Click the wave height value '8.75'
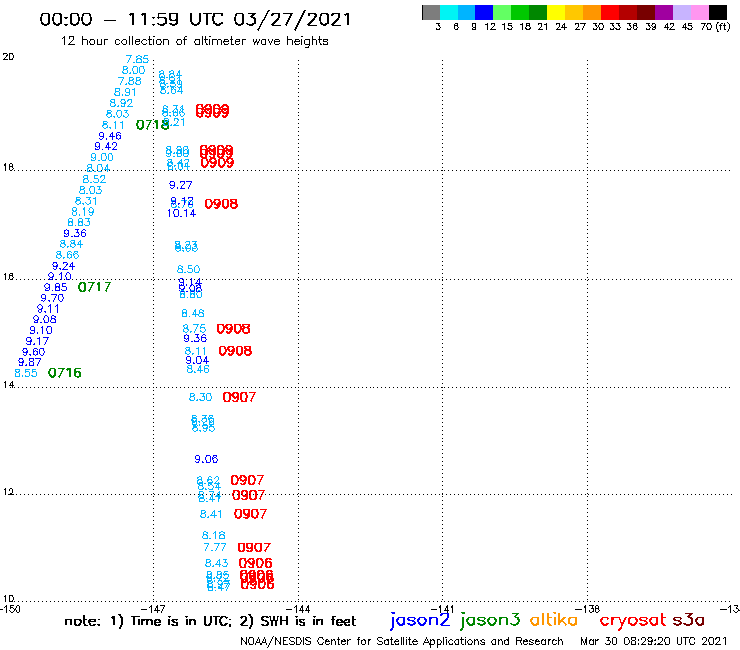This screenshot has width=740, height=650. (x=194, y=328)
